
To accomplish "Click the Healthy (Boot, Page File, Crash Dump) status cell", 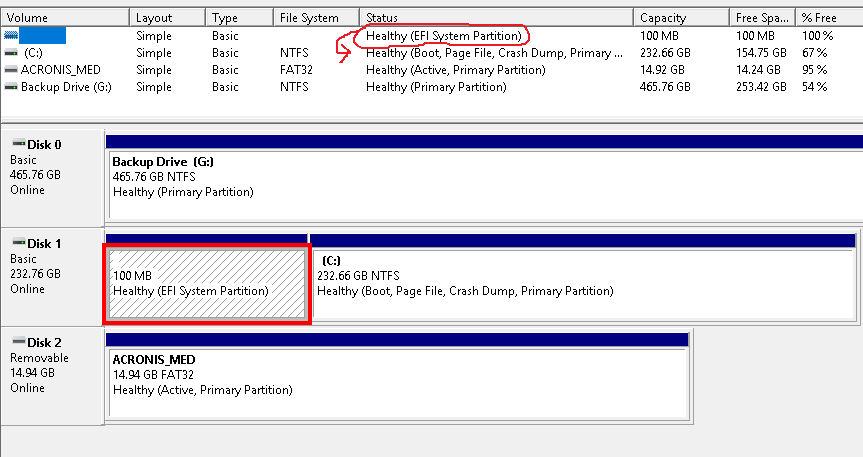I will click(494, 53).
